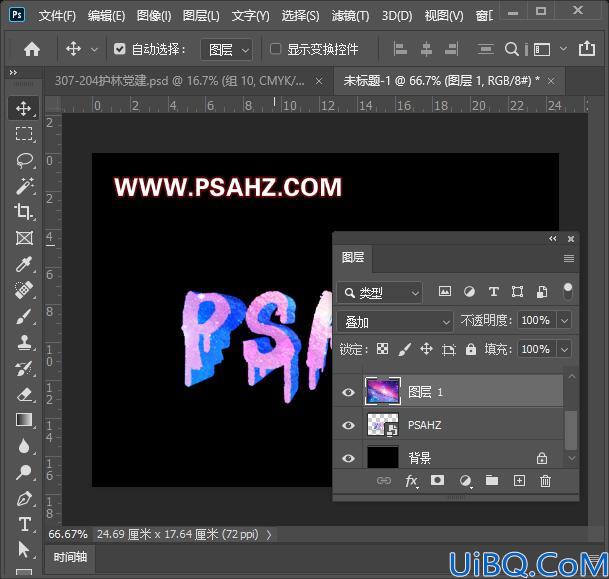Add a layer mask

click(x=437, y=480)
